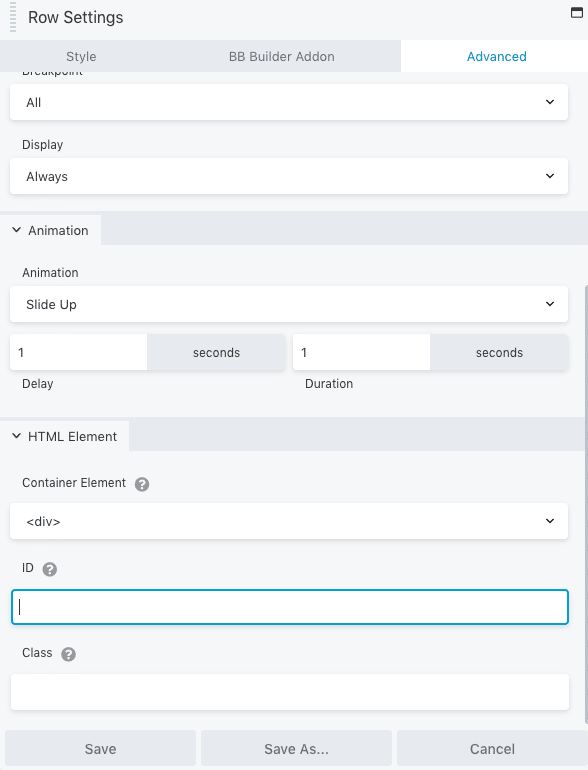Click the Delay seconds unit label
This screenshot has width=588, height=770.
click(216, 353)
